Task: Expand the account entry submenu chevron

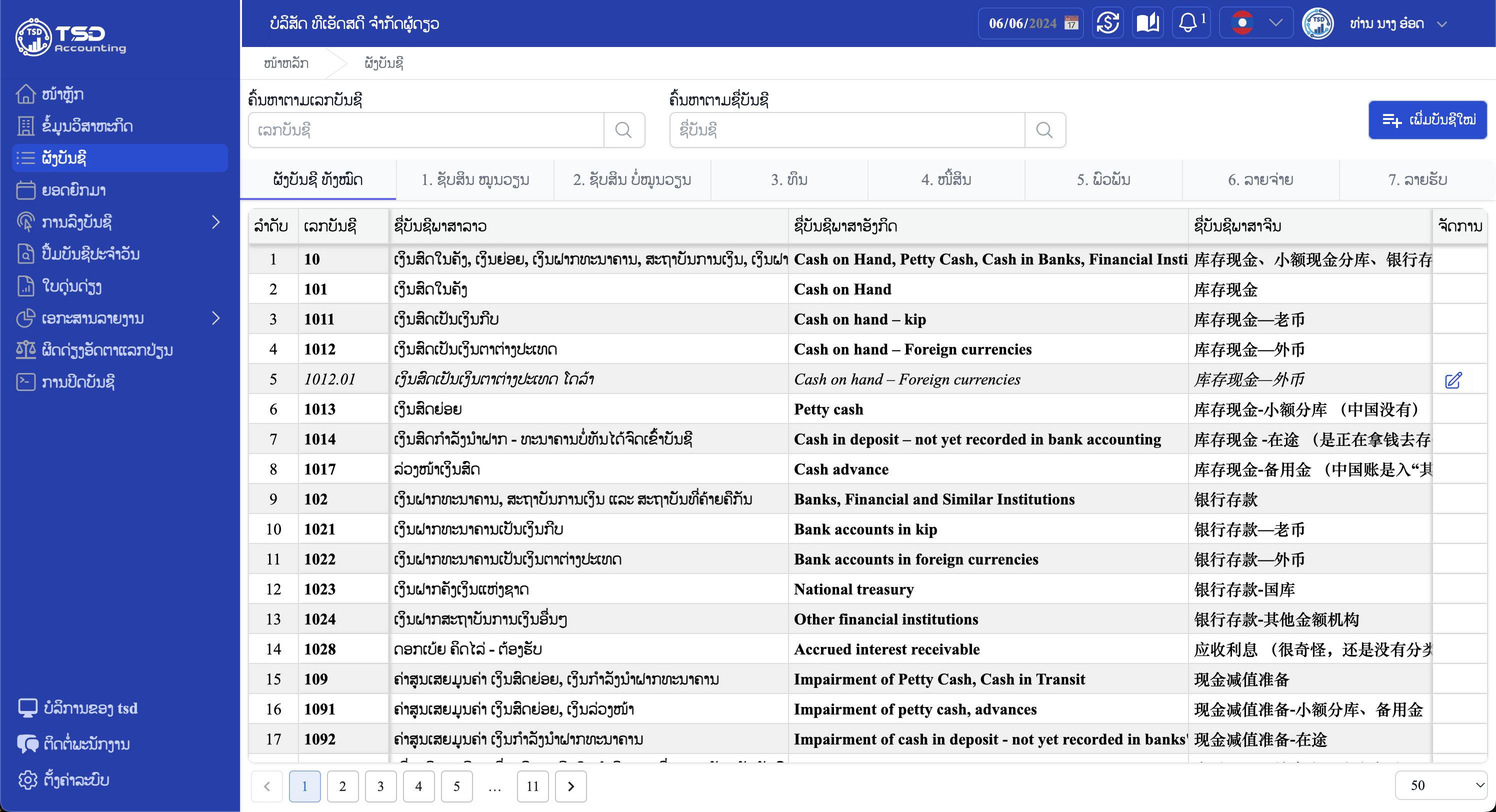Action: coord(216,222)
